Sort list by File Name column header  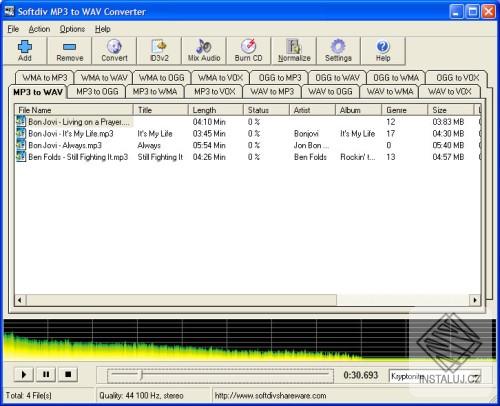pos(74,110)
